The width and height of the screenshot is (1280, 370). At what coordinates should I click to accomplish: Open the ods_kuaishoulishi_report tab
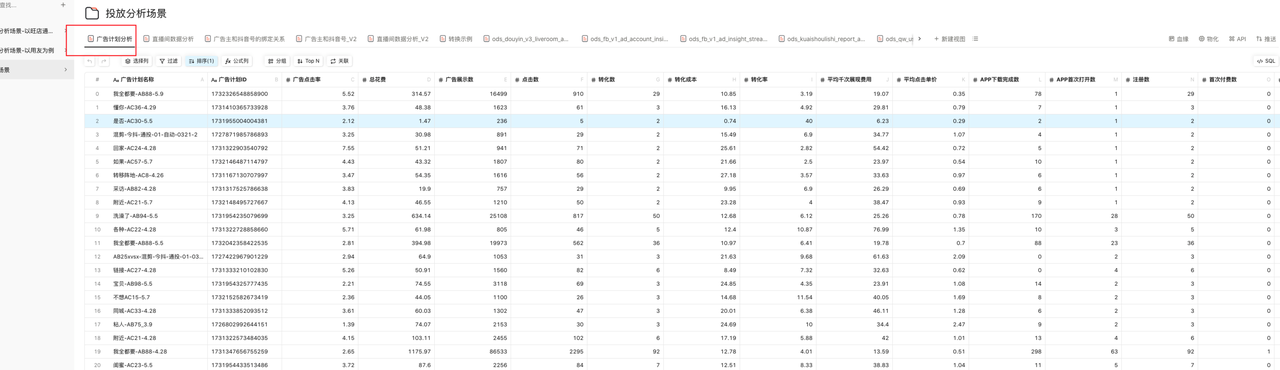(x=821, y=39)
